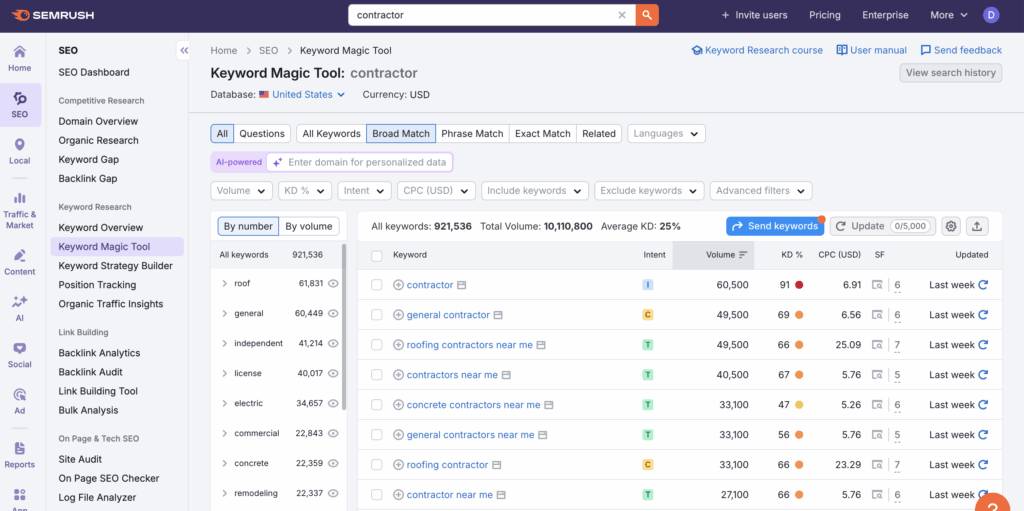Open the Keyword Research course link
1024x511 pixels.
pos(757,50)
